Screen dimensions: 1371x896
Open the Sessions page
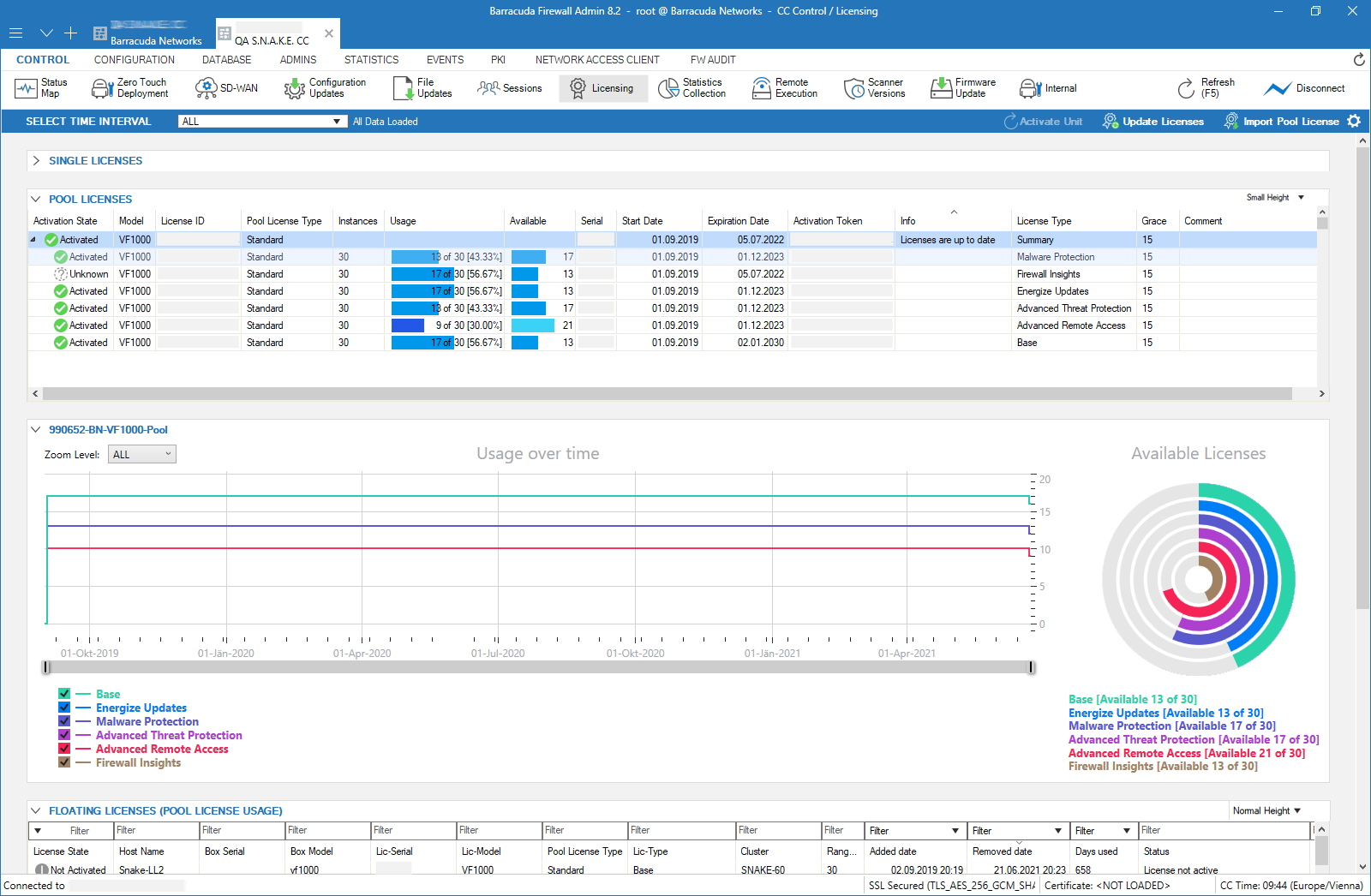(510, 88)
